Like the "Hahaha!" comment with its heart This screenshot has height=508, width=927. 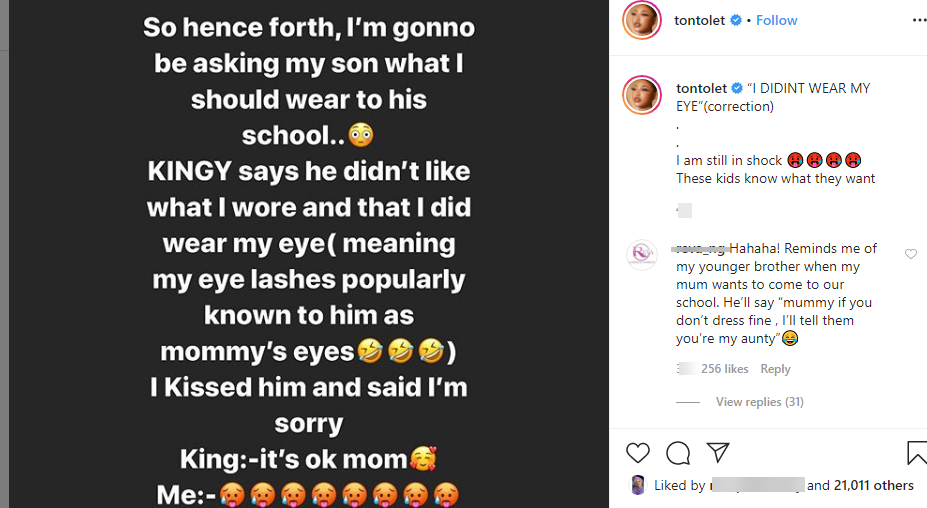(x=911, y=254)
